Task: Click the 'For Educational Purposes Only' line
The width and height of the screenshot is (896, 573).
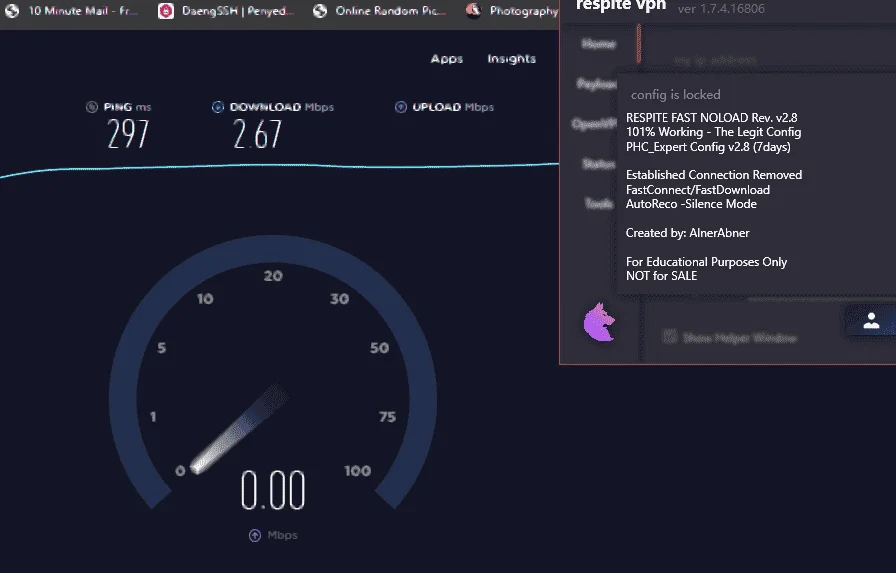Action: pyautogui.click(x=706, y=262)
